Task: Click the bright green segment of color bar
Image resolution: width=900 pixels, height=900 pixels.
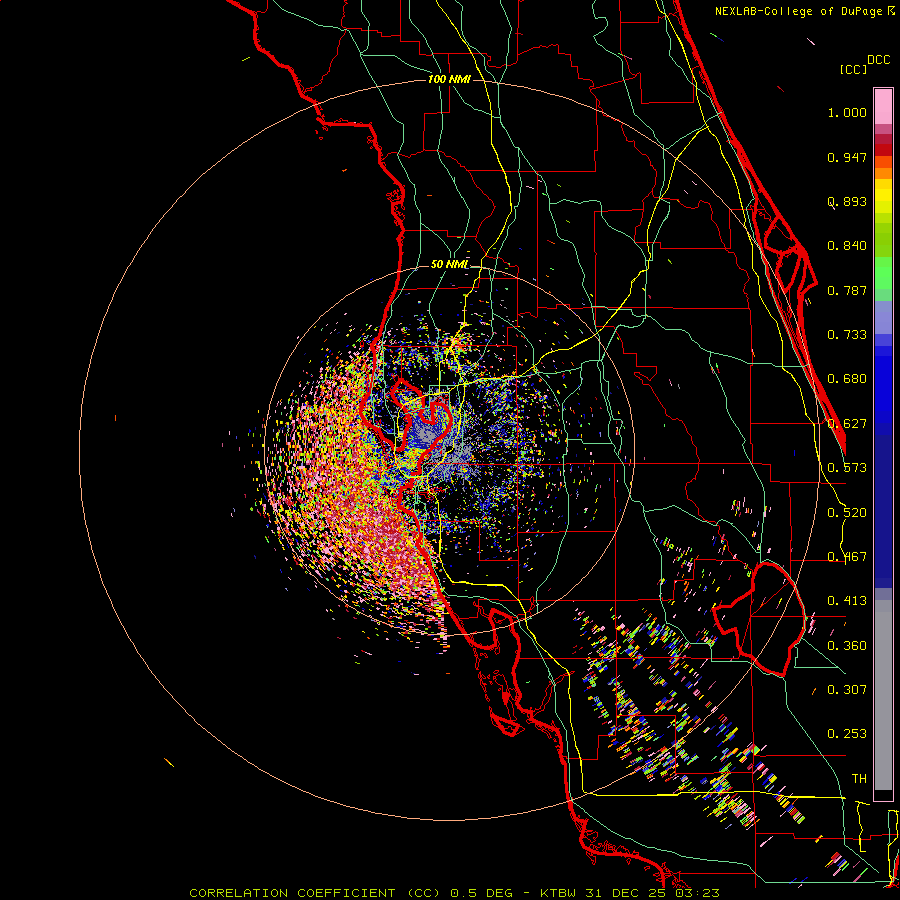Action: [x=883, y=273]
